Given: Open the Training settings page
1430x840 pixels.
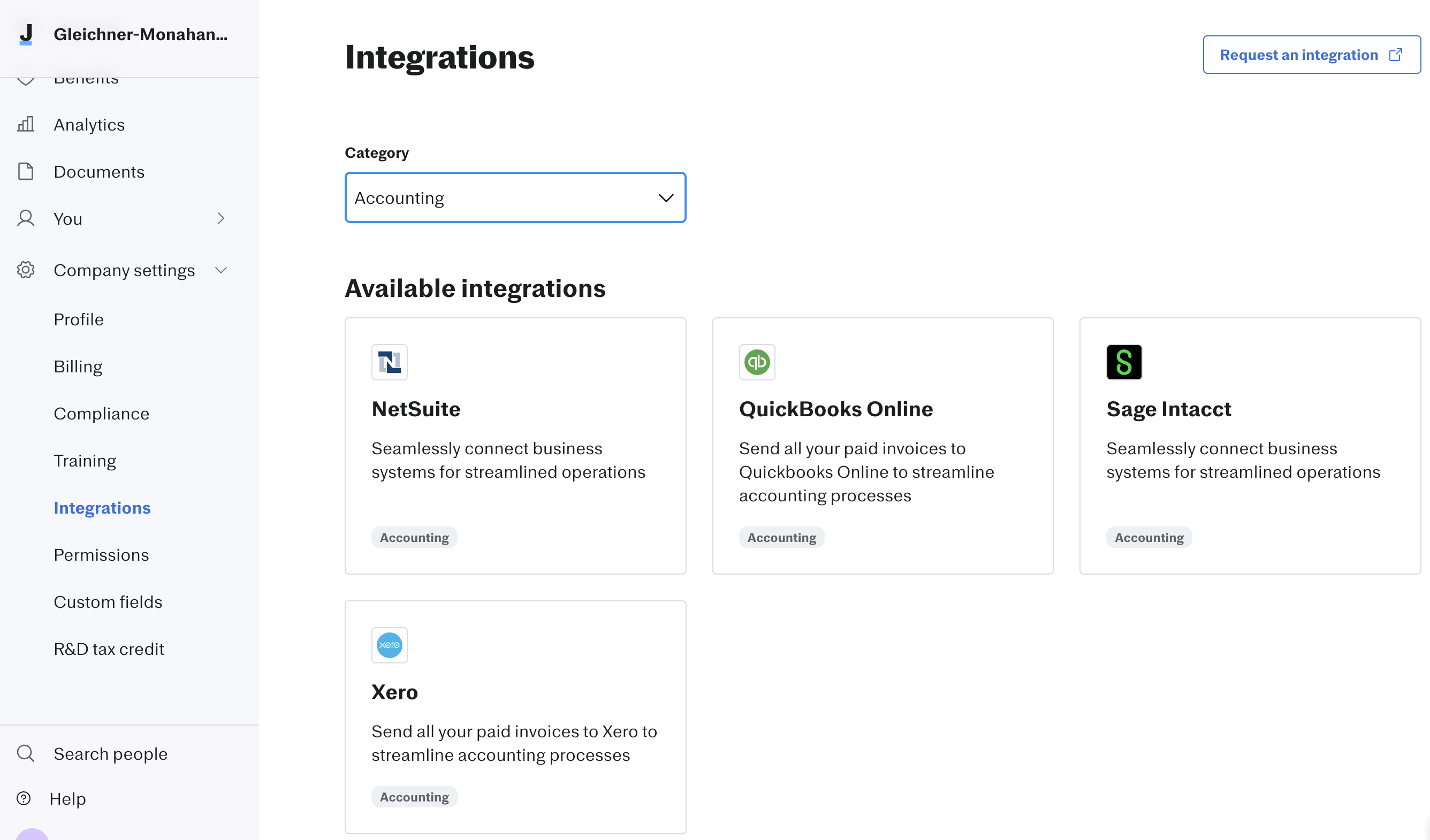Looking at the screenshot, I should (x=85, y=461).
